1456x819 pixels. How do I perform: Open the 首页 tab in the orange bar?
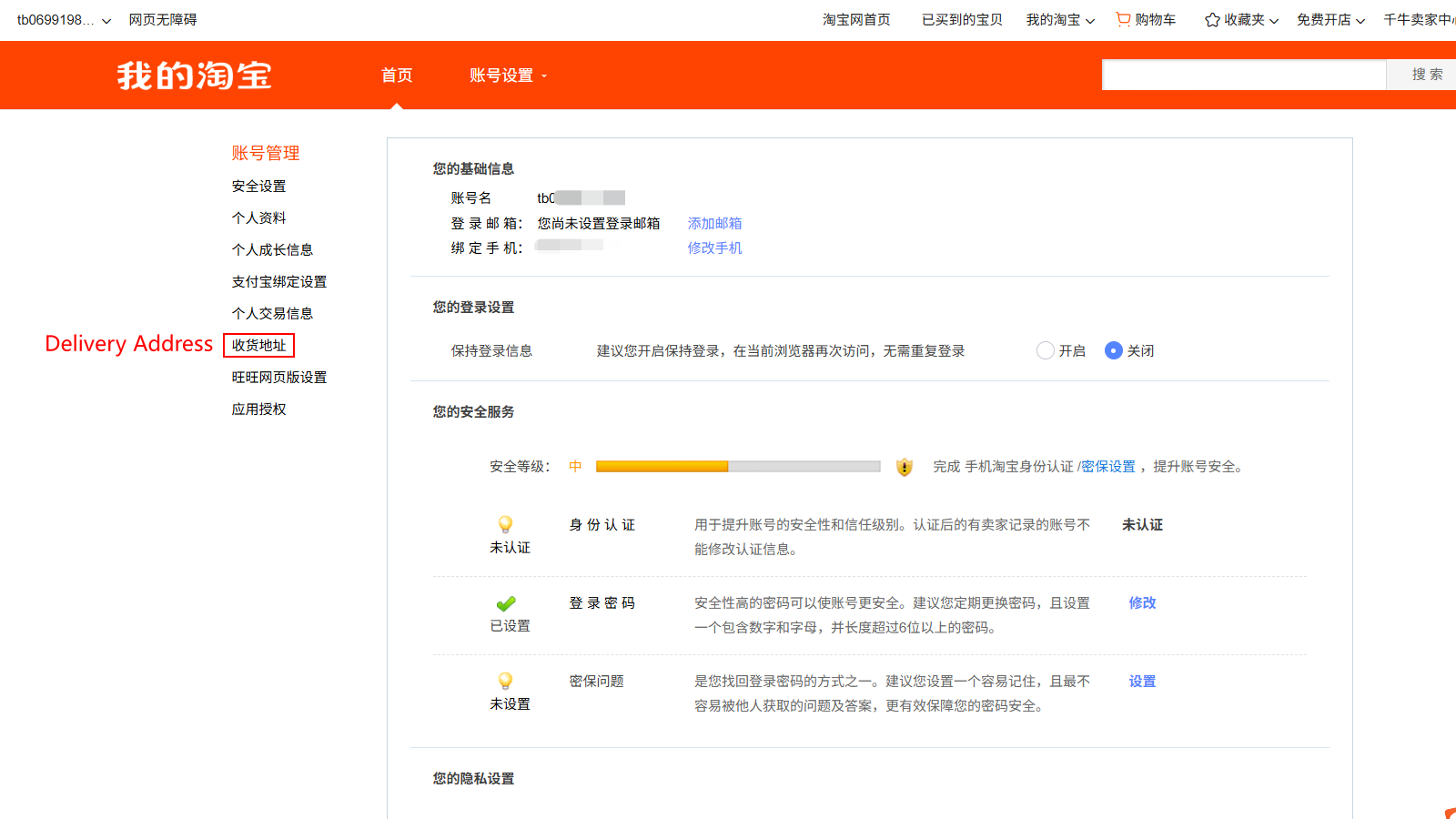click(397, 76)
